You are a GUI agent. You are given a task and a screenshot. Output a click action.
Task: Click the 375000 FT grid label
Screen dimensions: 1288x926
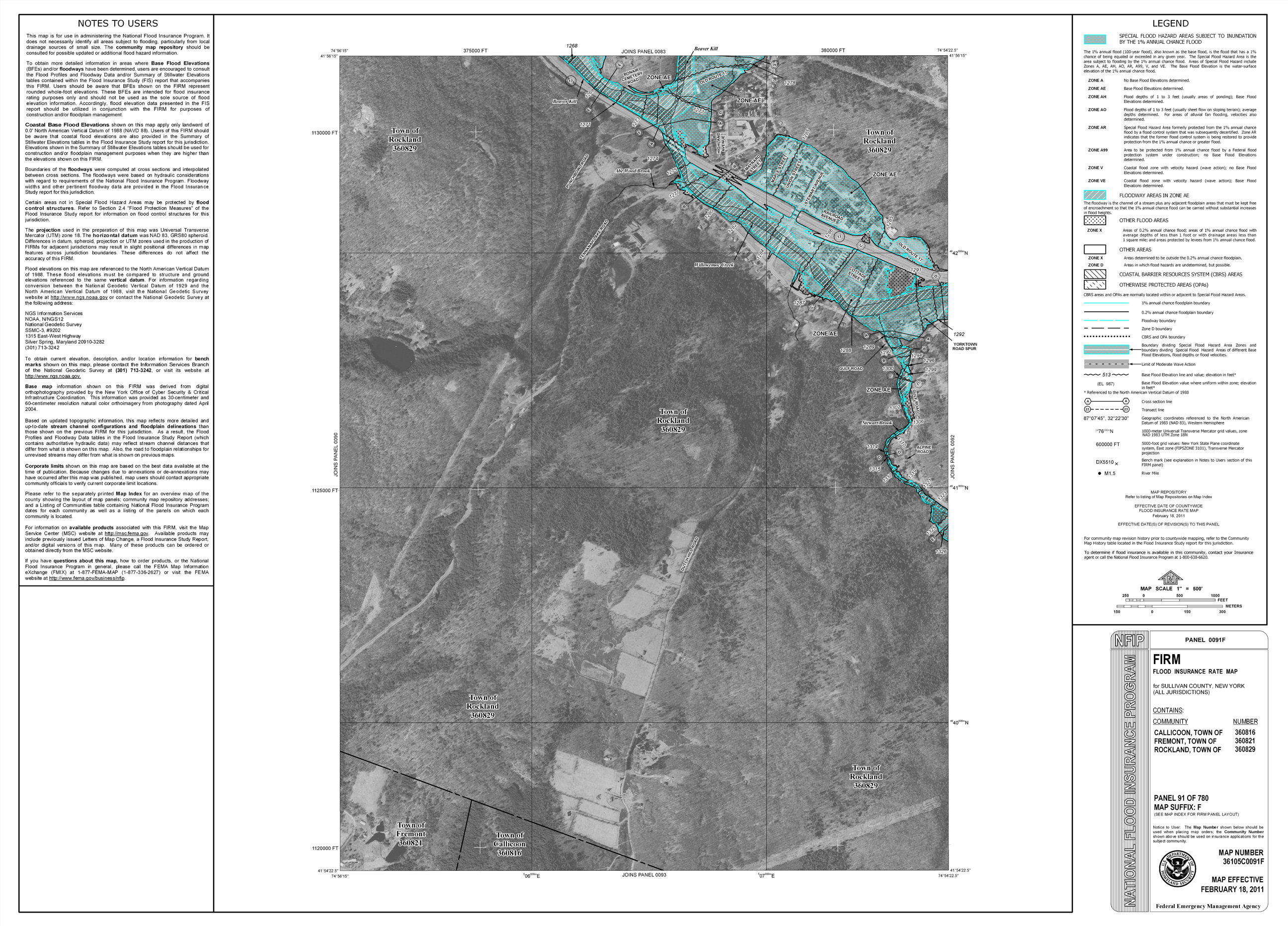pyautogui.click(x=475, y=51)
